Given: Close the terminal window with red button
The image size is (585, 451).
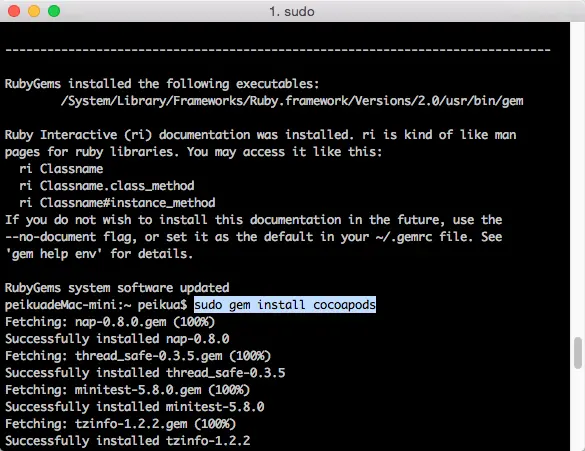Looking at the screenshot, I should (x=14, y=11).
